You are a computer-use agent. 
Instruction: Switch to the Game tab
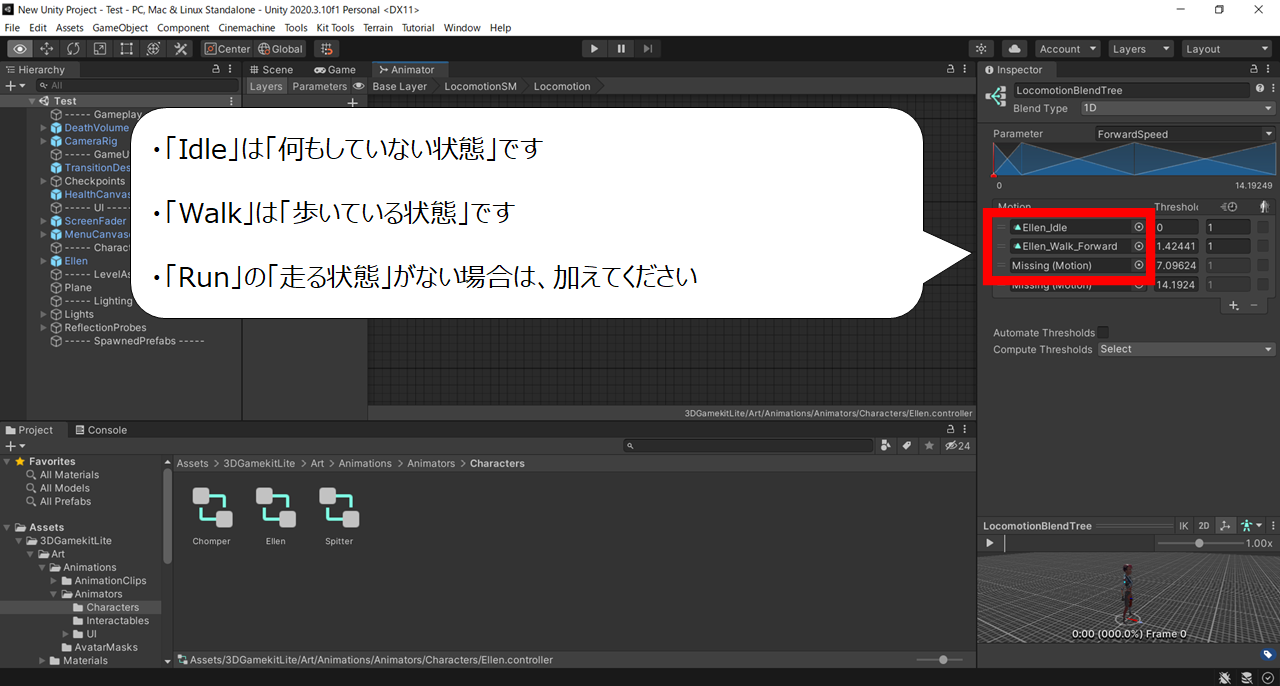click(335, 70)
